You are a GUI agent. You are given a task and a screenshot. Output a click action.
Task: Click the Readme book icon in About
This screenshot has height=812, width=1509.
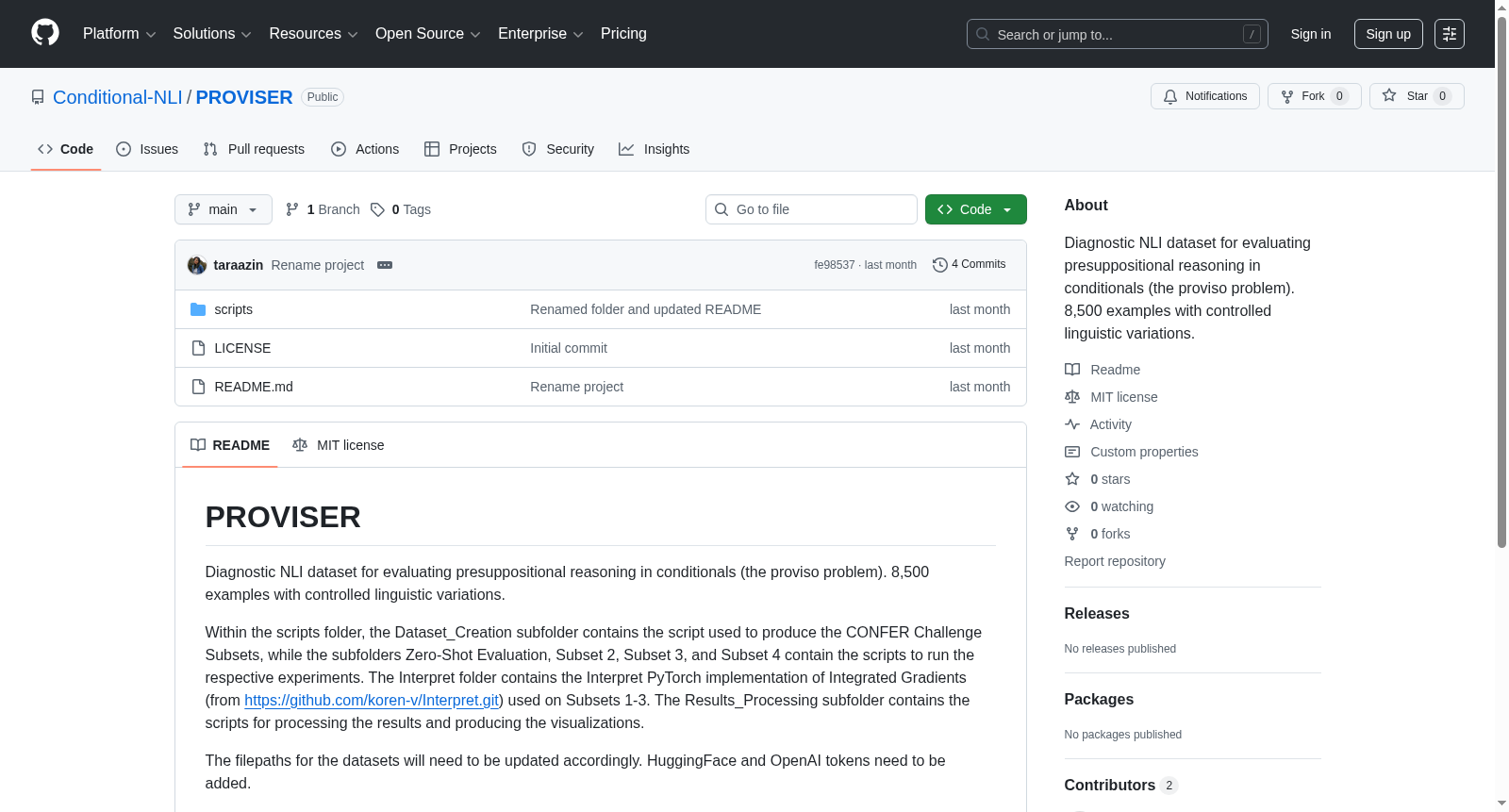click(x=1072, y=370)
